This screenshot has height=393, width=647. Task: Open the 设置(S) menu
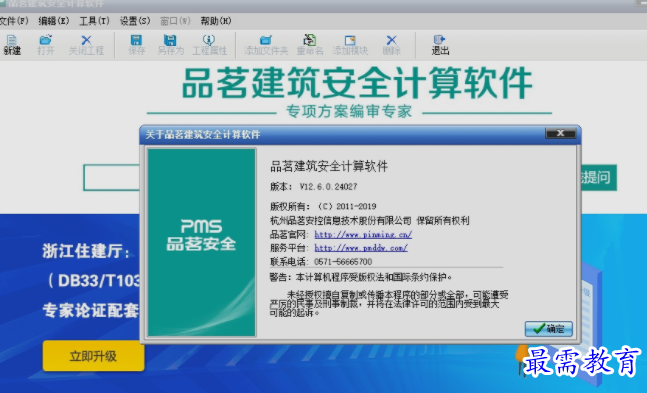(135, 21)
